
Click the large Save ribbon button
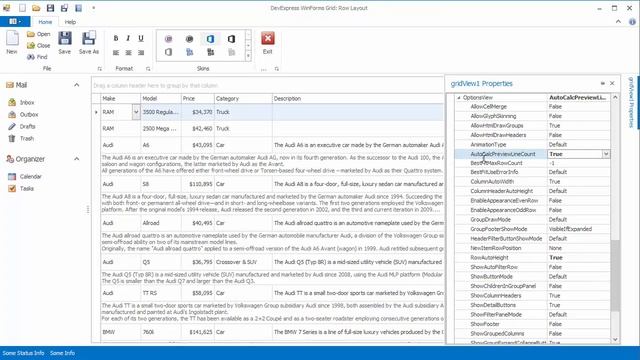[x=64, y=42]
